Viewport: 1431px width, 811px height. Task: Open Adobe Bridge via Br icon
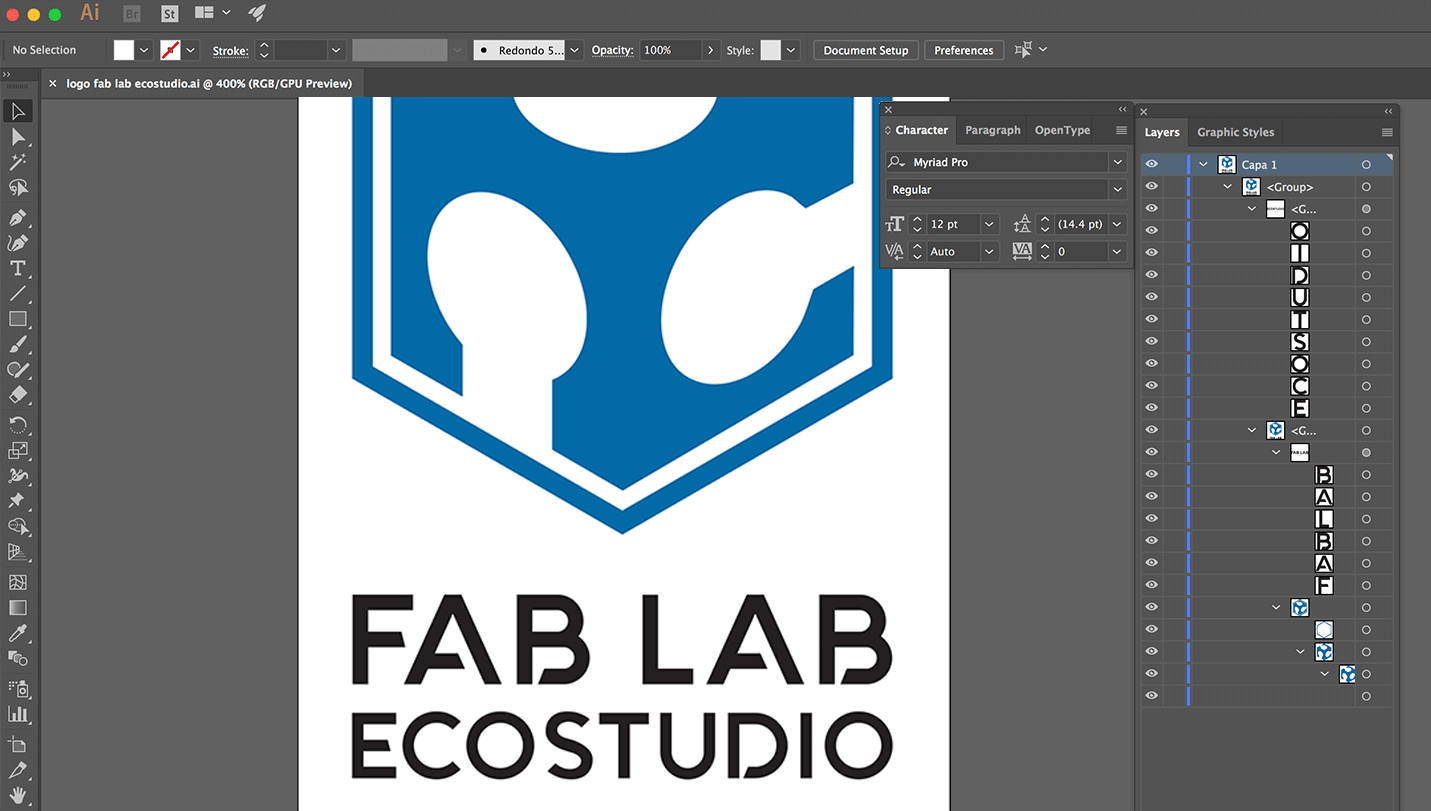pyautogui.click(x=131, y=13)
